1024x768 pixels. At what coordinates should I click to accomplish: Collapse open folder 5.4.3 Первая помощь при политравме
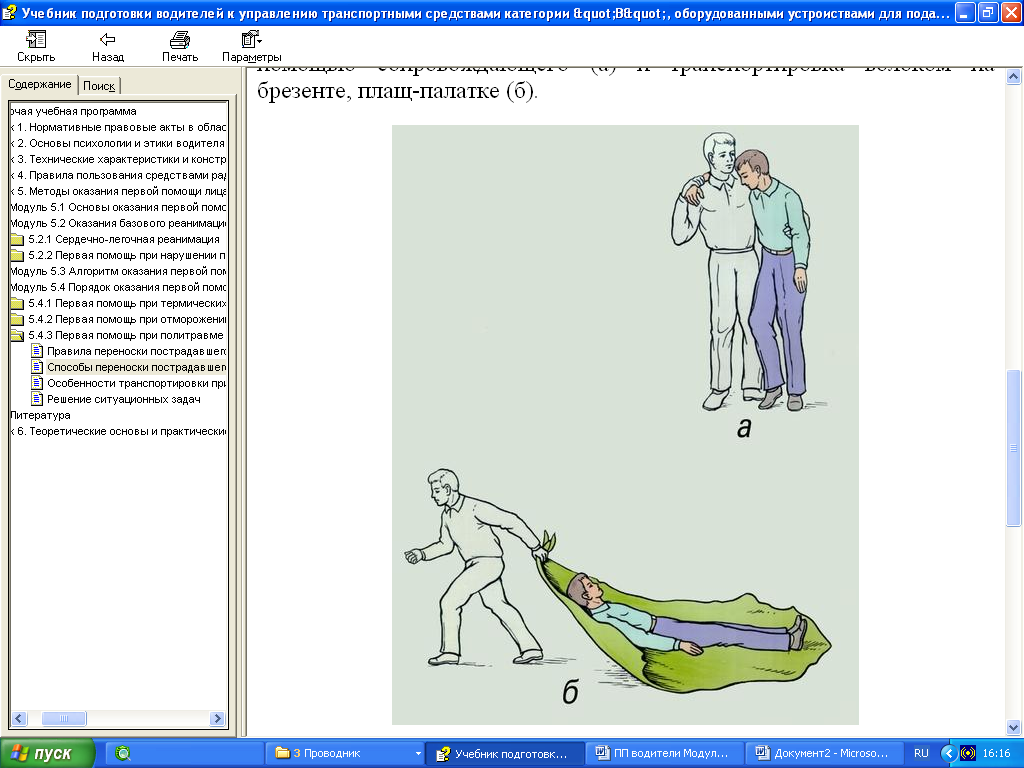pos(18,336)
